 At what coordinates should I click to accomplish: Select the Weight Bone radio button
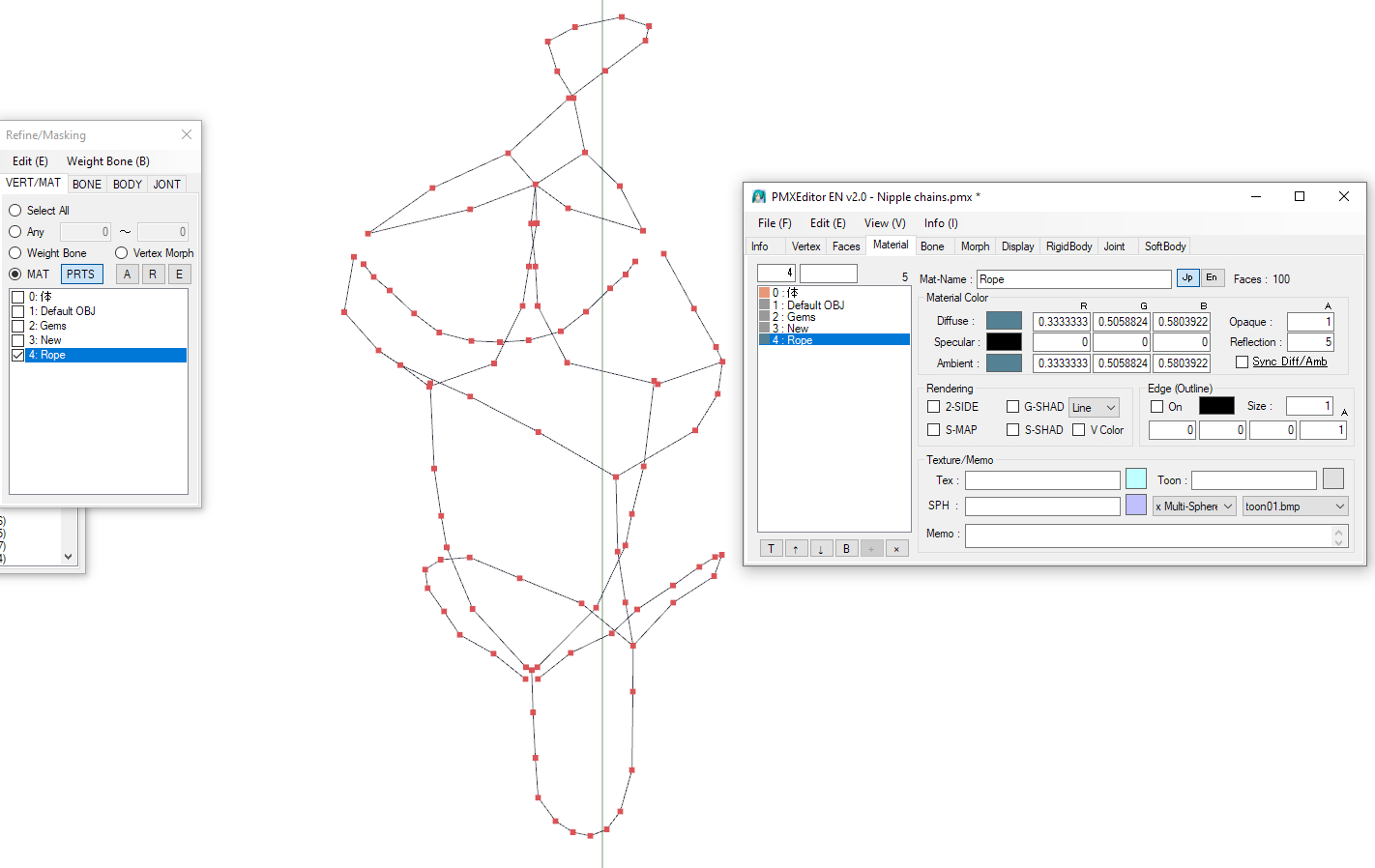point(15,253)
